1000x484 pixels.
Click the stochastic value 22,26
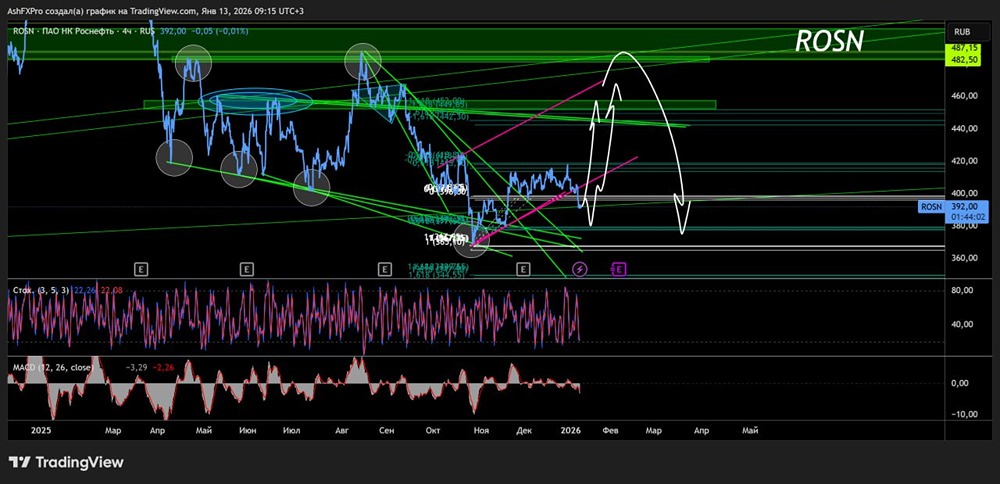[x=84, y=290]
